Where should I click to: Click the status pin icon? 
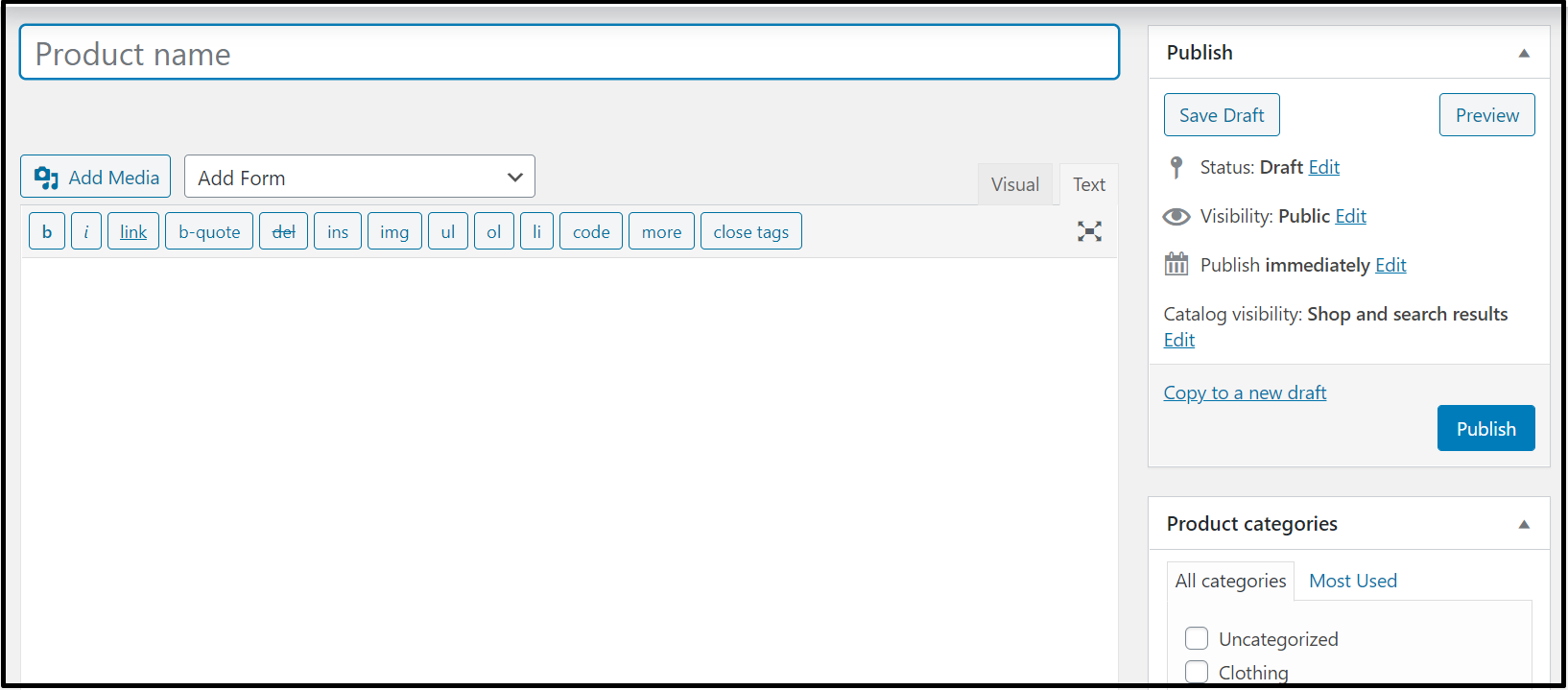click(x=1176, y=168)
